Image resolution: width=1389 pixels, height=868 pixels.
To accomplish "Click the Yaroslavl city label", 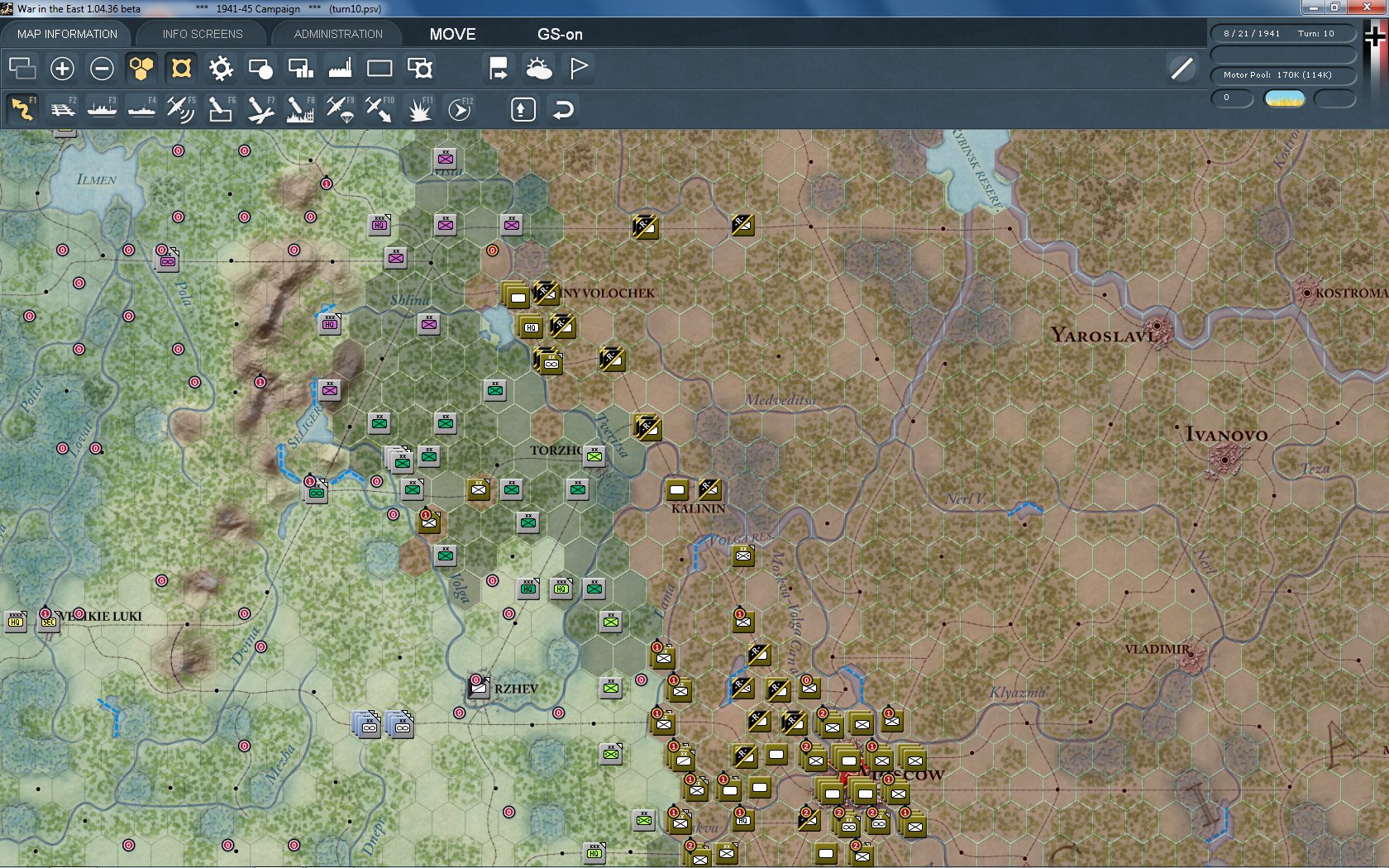I will click(x=1105, y=335).
